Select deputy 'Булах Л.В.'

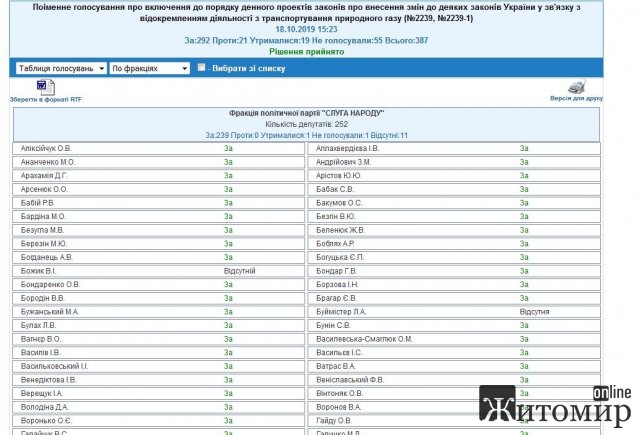coord(39,325)
